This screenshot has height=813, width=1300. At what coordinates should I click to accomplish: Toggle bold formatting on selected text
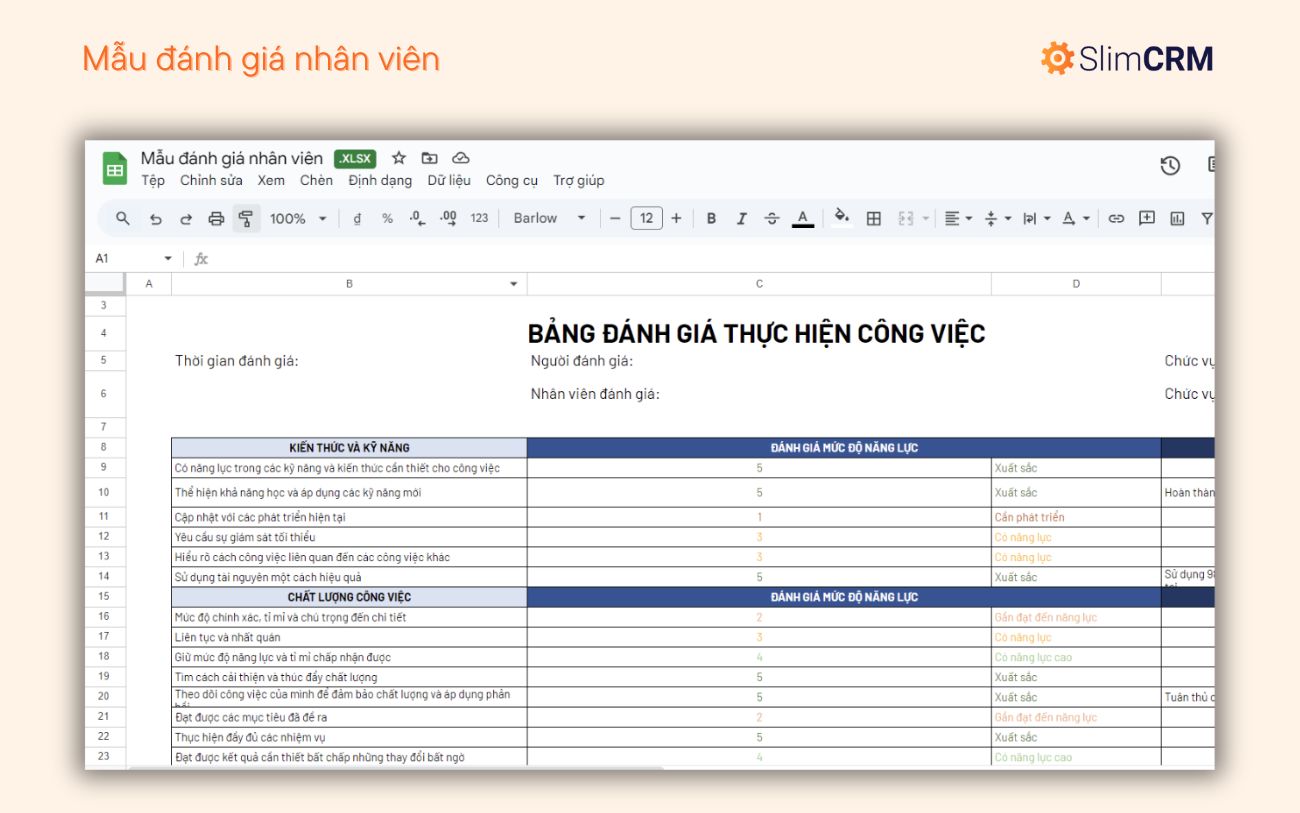[x=710, y=217]
